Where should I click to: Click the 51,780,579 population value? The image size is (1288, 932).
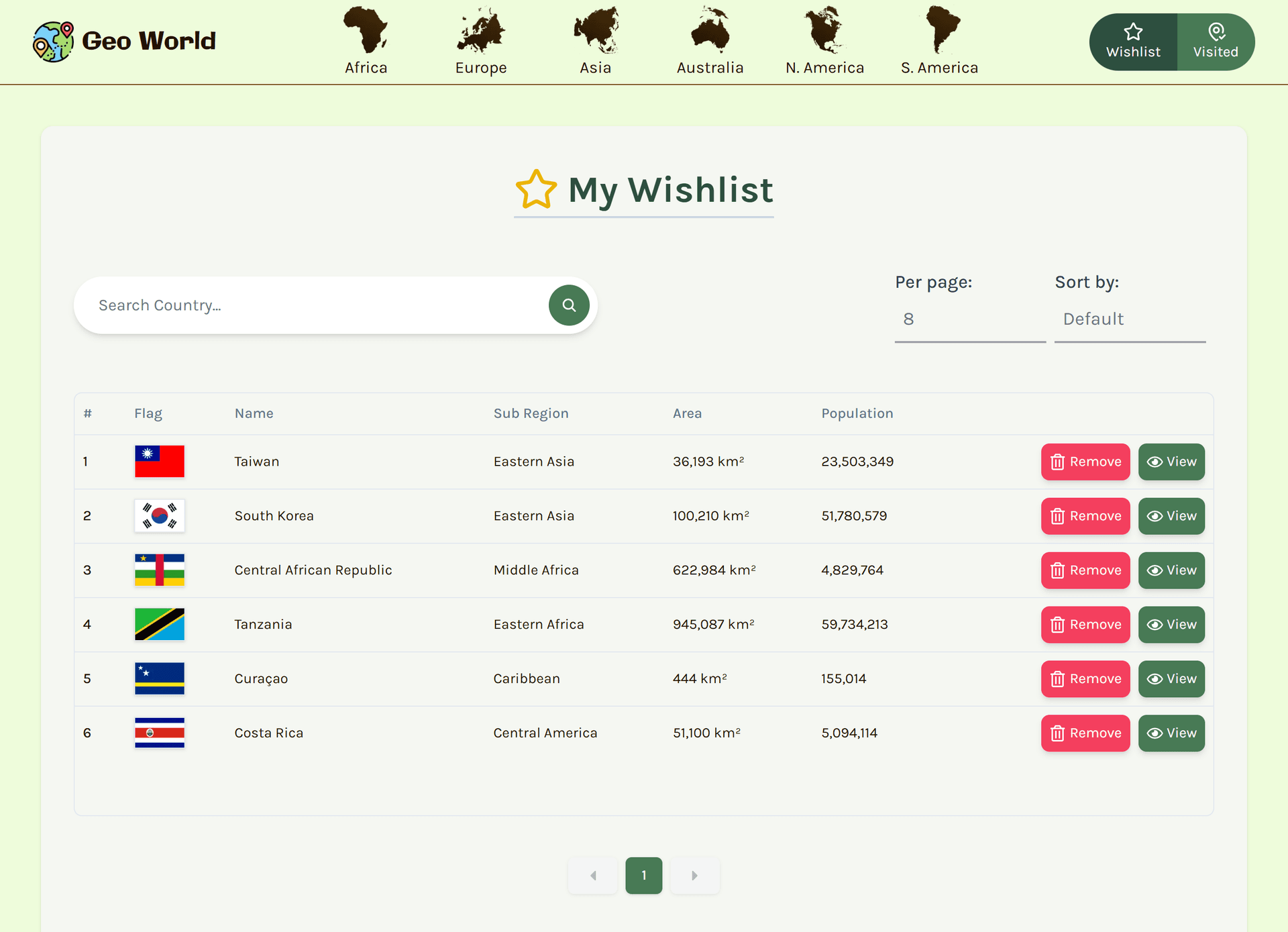(854, 516)
